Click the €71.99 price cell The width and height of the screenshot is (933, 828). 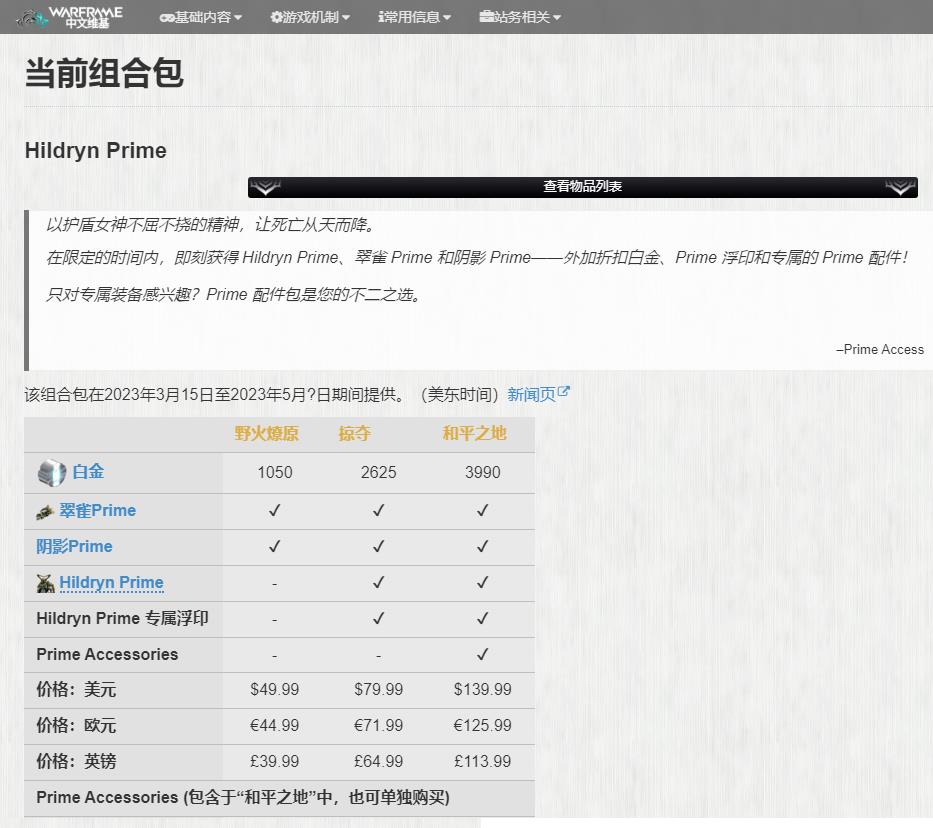pos(378,726)
